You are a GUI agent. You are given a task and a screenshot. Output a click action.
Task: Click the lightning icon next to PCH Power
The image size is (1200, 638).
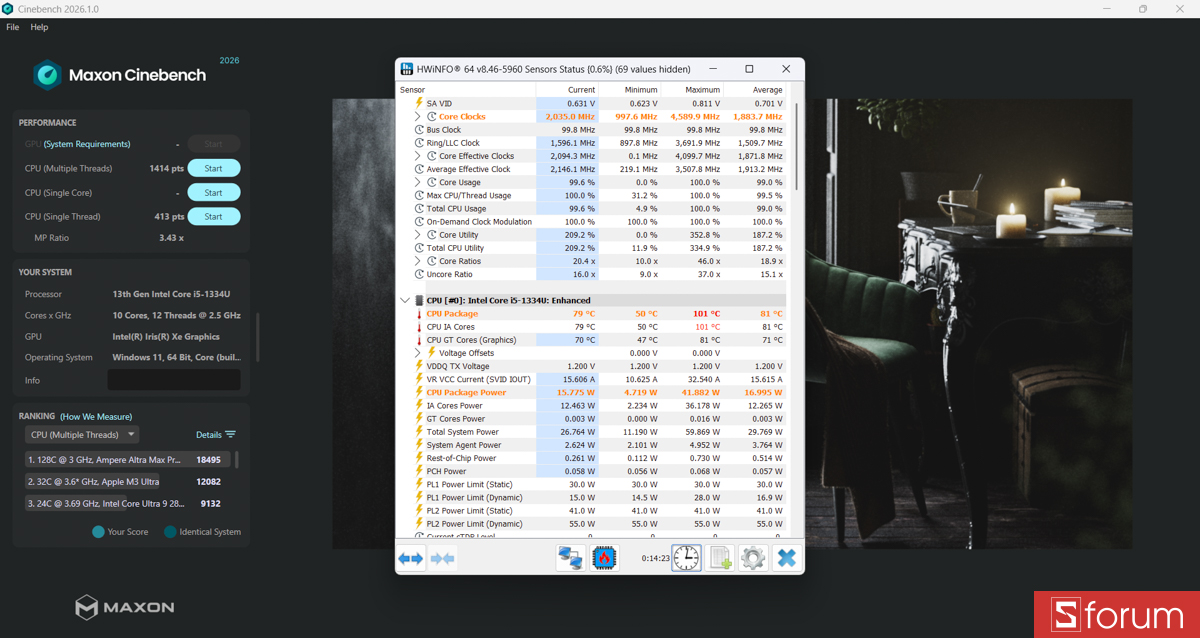(x=420, y=471)
